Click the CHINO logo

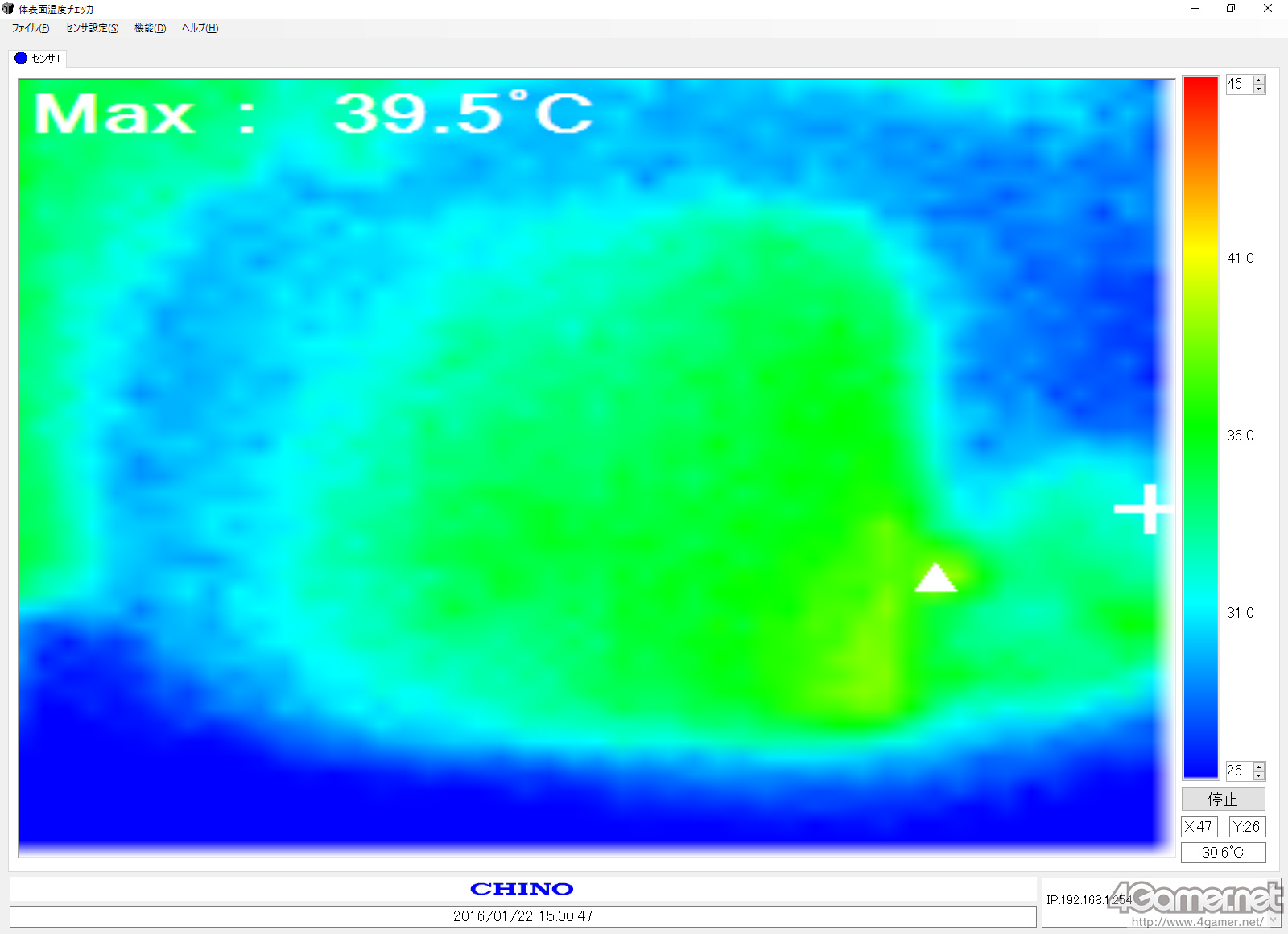coord(522,889)
